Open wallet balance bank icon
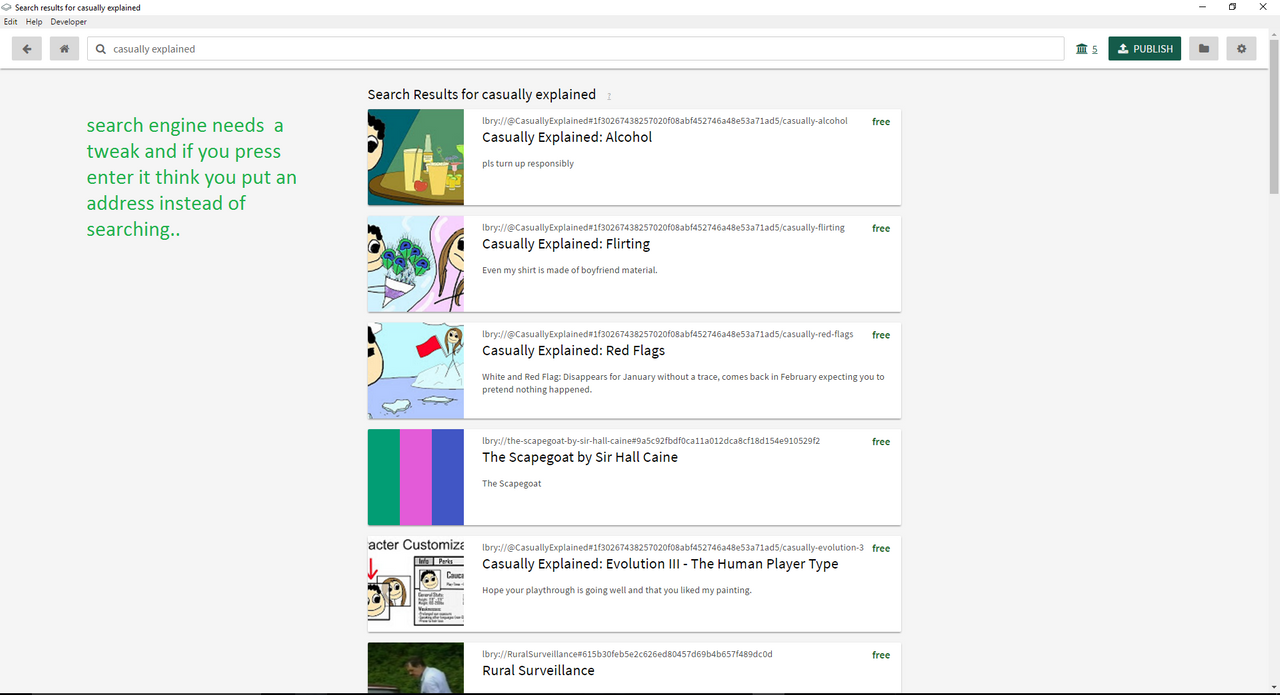Viewport: 1280px width, 695px height. click(1082, 49)
